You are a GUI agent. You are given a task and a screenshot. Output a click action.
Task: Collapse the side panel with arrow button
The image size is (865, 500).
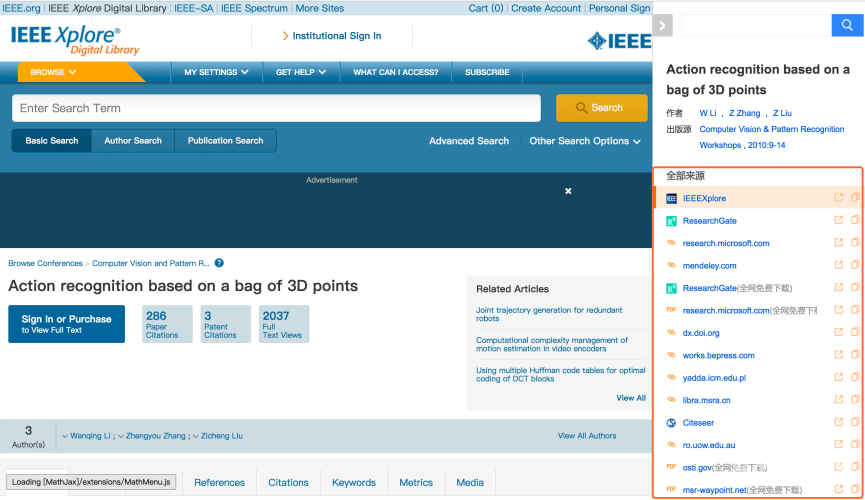click(x=663, y=25)
